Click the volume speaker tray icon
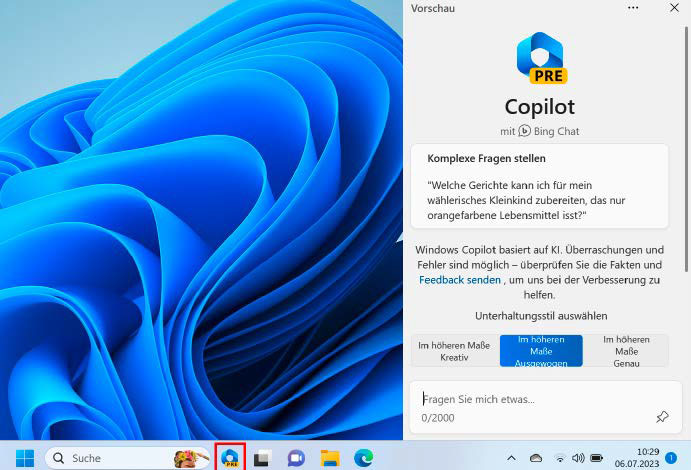 click(x=578, y=458)
